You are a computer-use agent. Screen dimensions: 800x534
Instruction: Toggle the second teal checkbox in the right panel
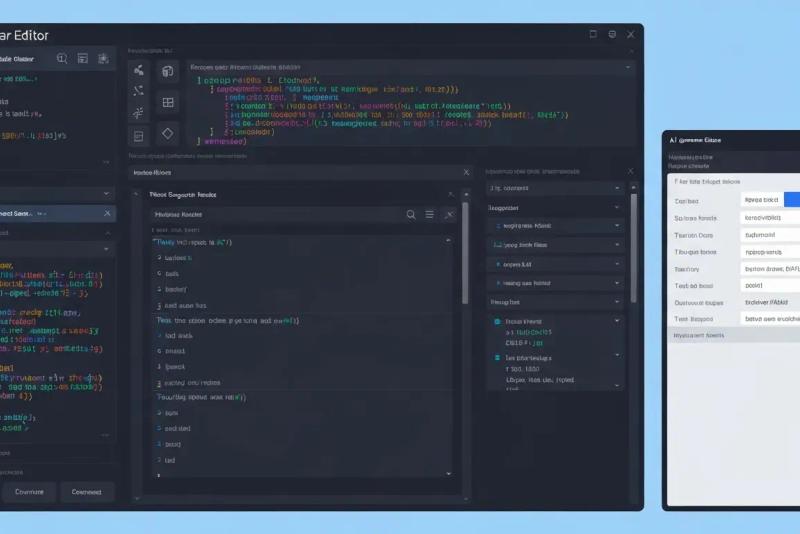coord(497,358)
